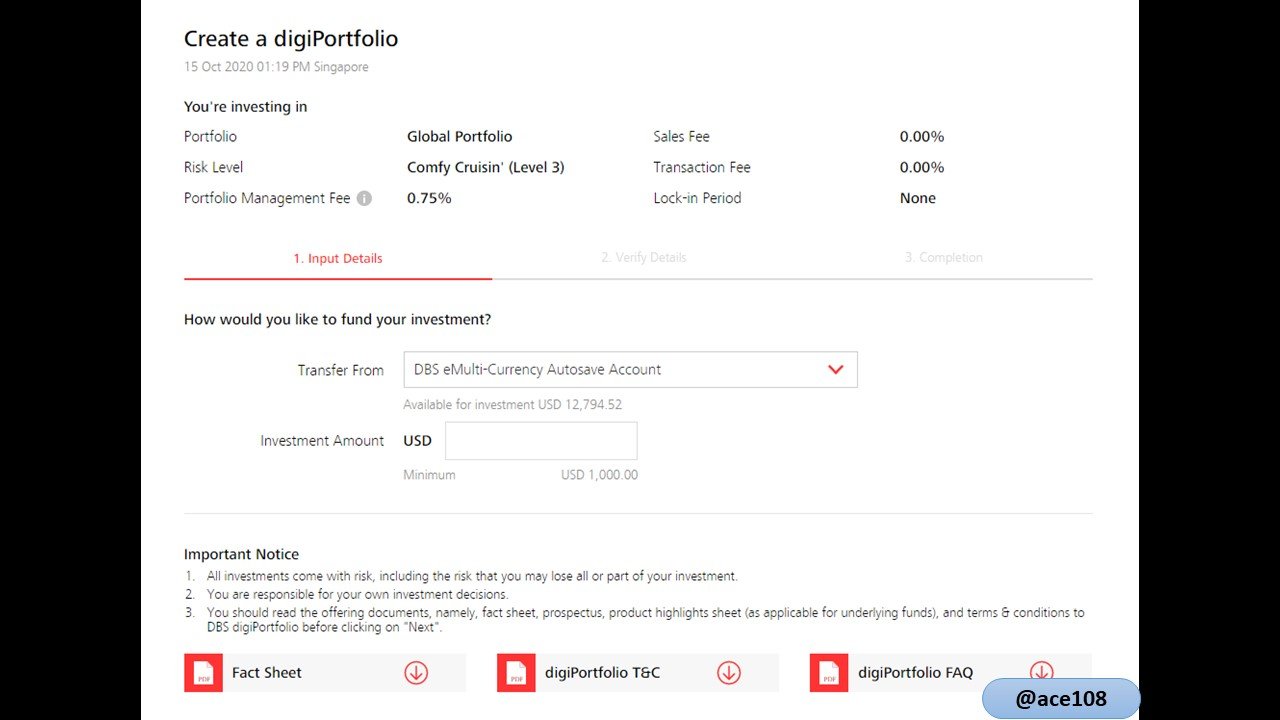Select the 1. Input Details step tab
Image resolution: width=1280 pixels, height=720 pixels.
338,258
